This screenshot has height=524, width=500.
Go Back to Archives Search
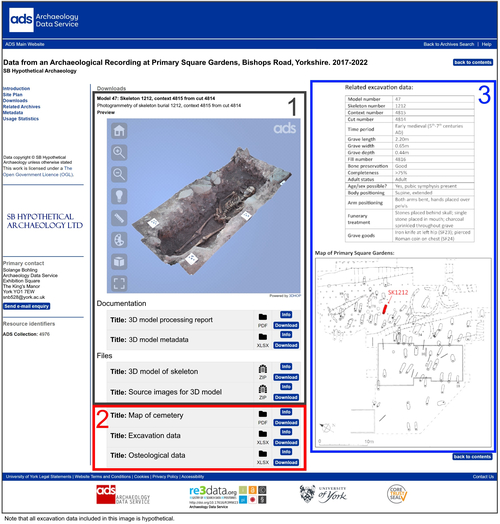click(x=449, y=44)
